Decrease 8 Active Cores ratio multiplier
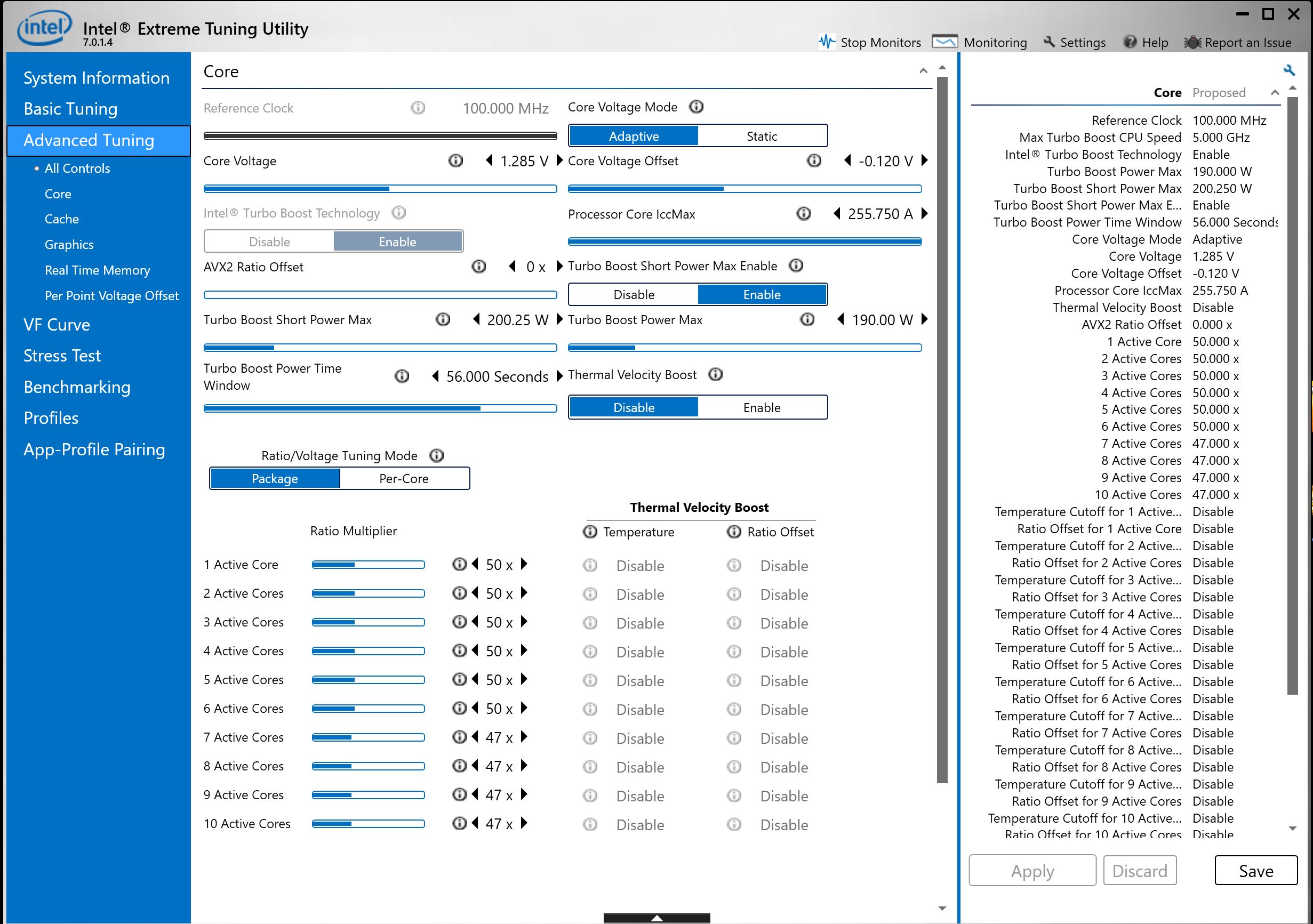 [x=475, y=766]
